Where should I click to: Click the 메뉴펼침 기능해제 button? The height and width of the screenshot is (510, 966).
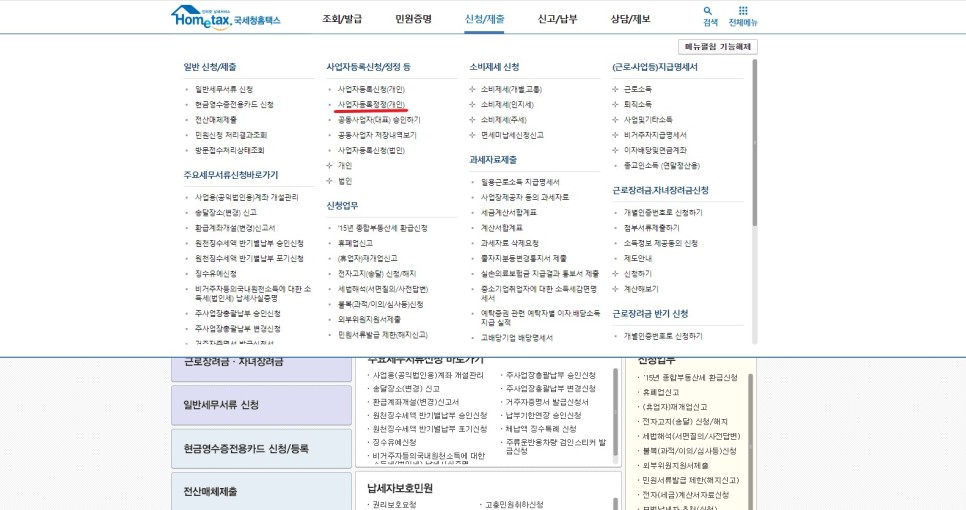[718, 47]
